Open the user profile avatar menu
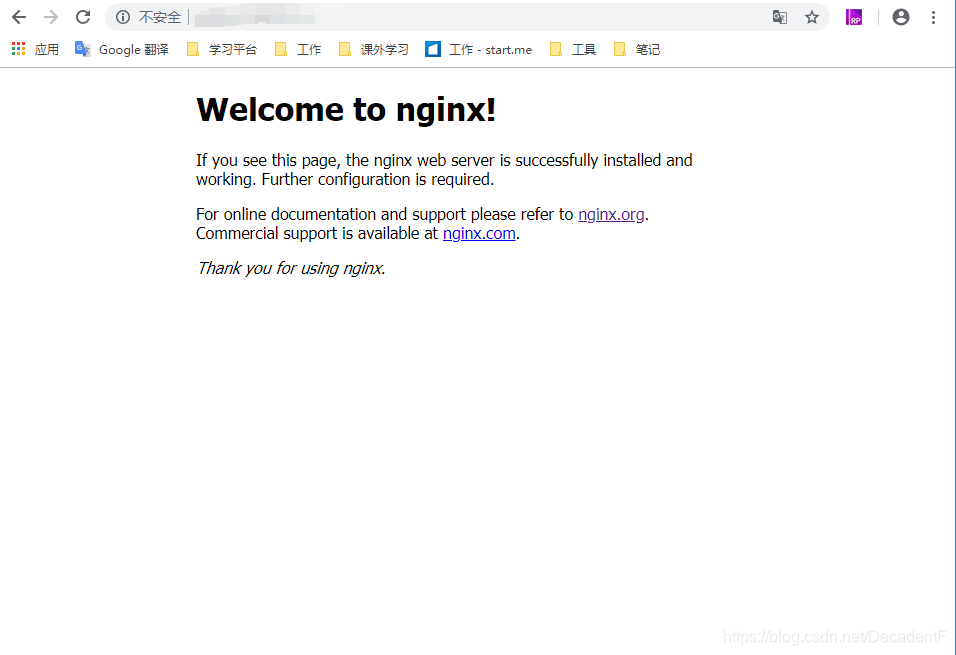The height and width of the screenshot is (655, 956). pyautogui.click(x=901, y=17)
